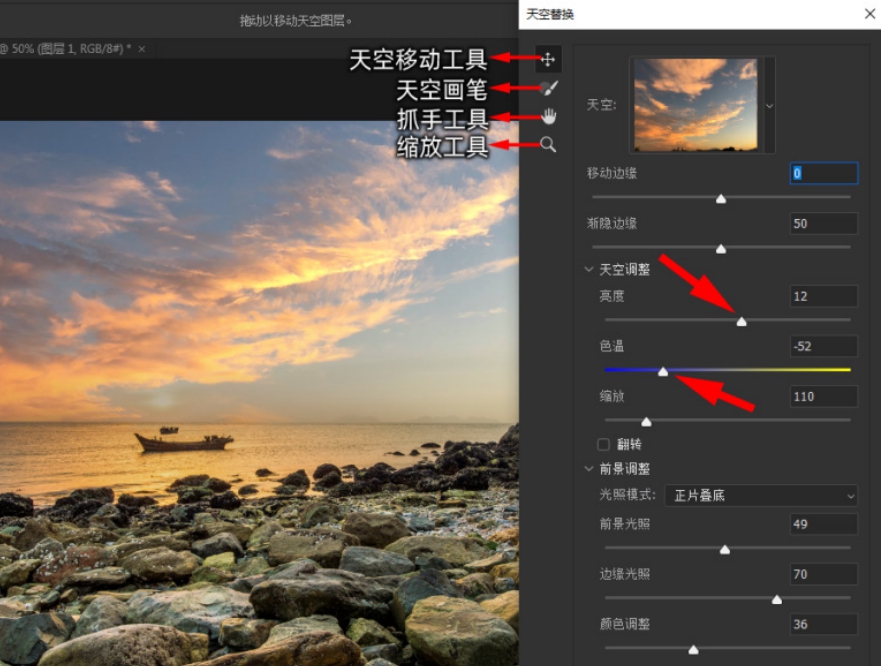The height and width of the screenshot is (667, 881).
Task: Enable the 翻转 checkbox
Action: tap(603, 444)
